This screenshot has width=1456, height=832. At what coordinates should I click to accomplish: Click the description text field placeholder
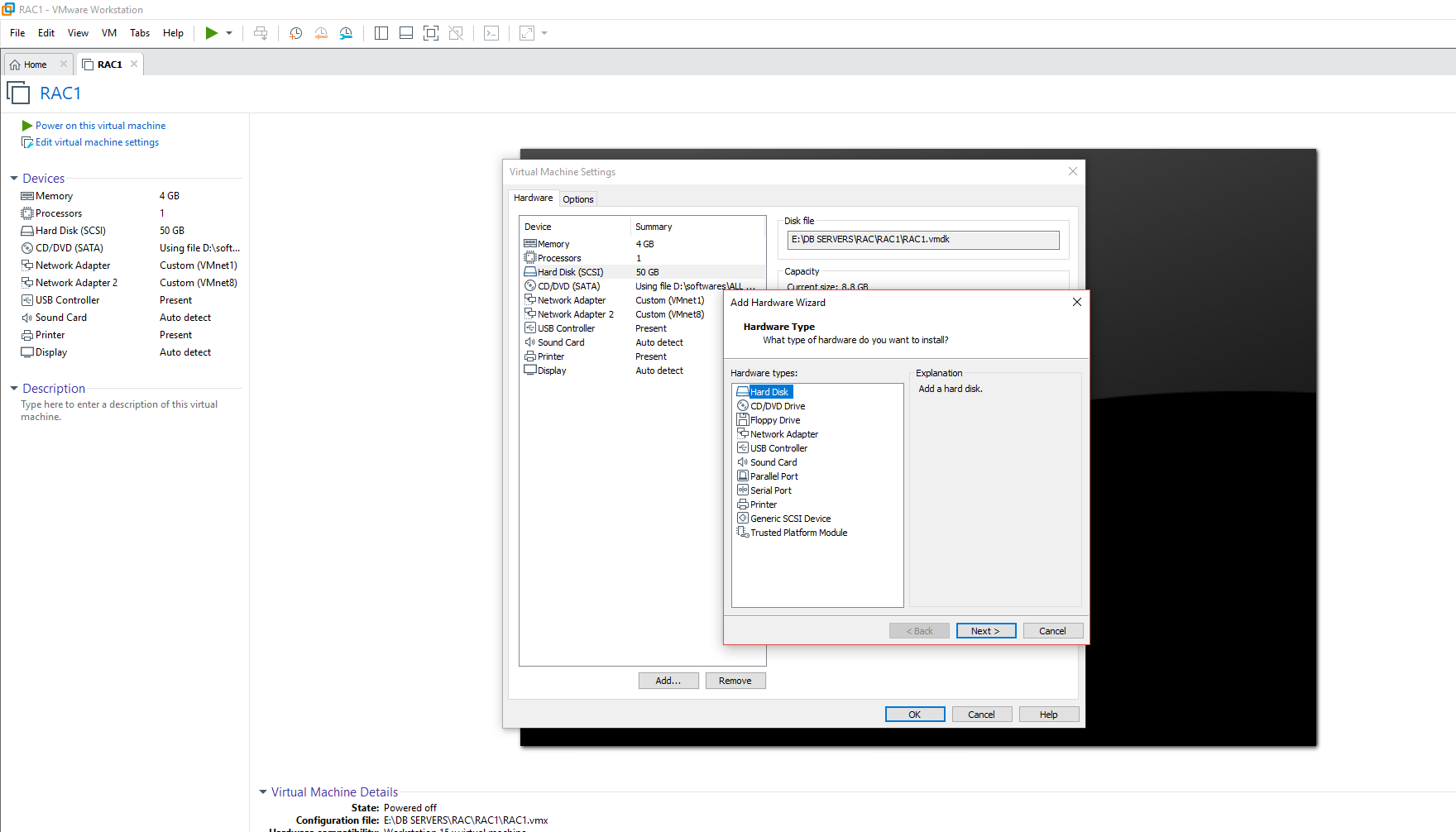pyautogui.click(x=119, y=410)
